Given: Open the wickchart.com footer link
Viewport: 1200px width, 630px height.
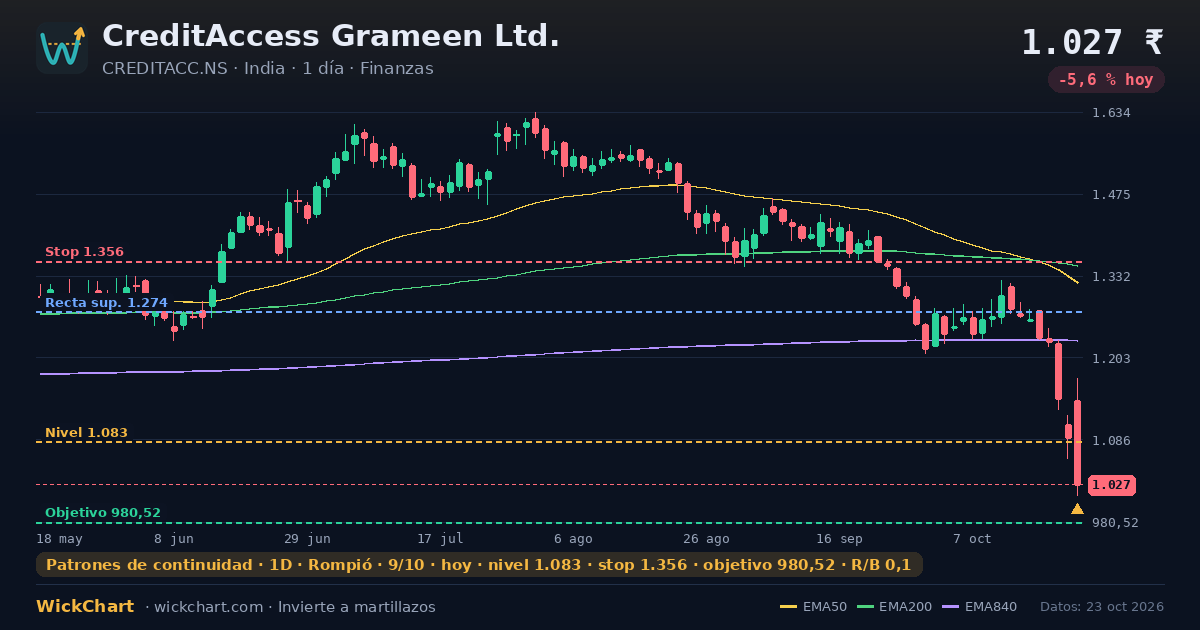Looking at the screenshot, I should pyautogui.click(x=207, y=607).
